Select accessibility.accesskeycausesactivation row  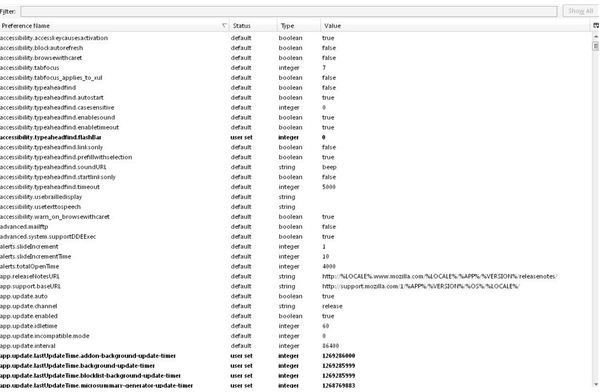296,38
